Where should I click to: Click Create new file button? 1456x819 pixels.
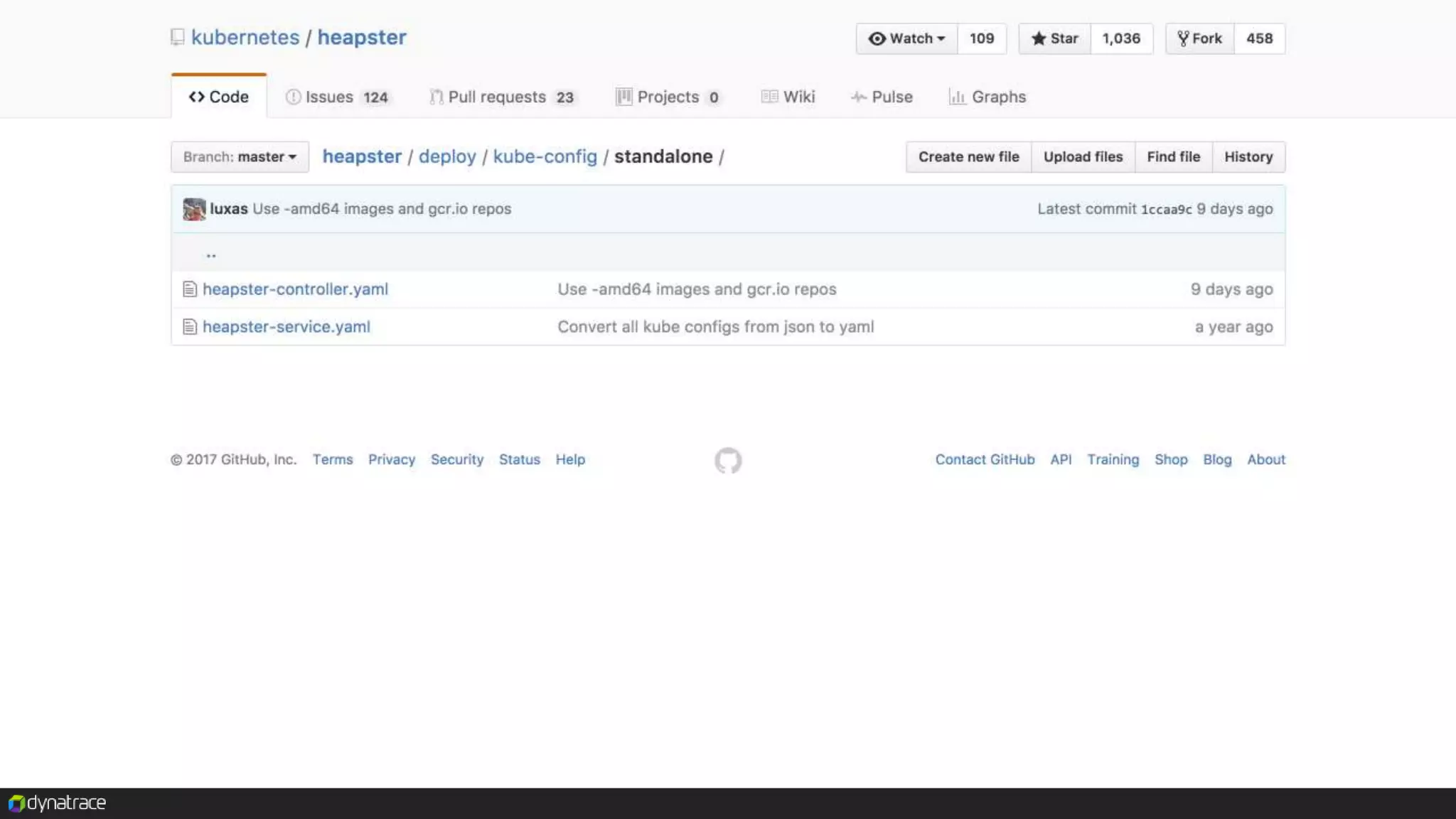(x=968, y=157)
